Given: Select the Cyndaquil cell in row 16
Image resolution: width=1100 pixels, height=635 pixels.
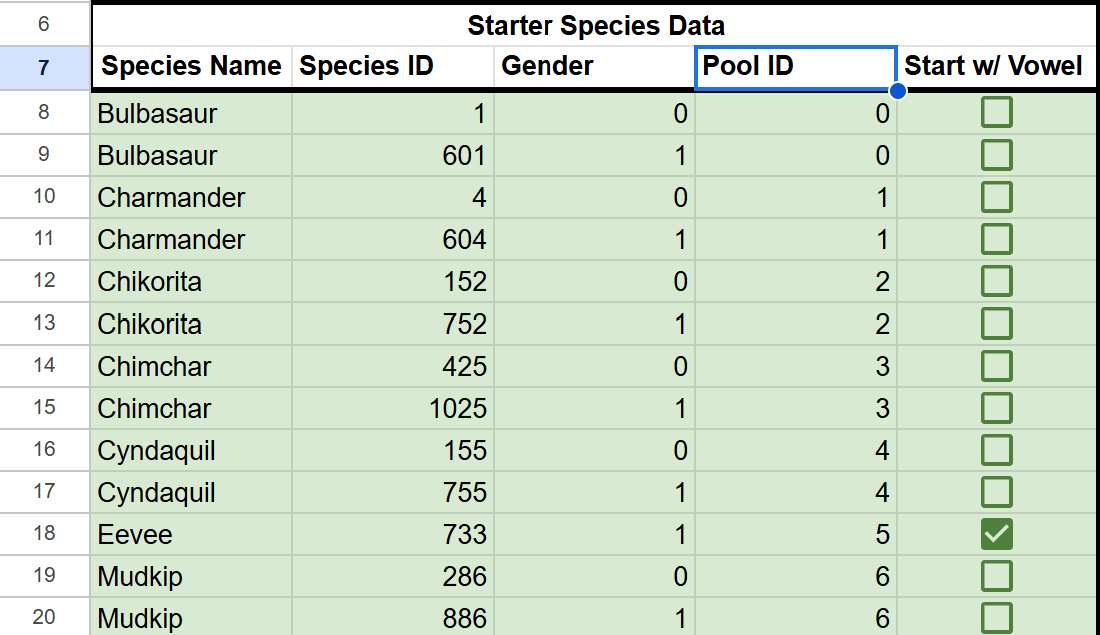Looking at the screenshot, I should click(191, 450).
